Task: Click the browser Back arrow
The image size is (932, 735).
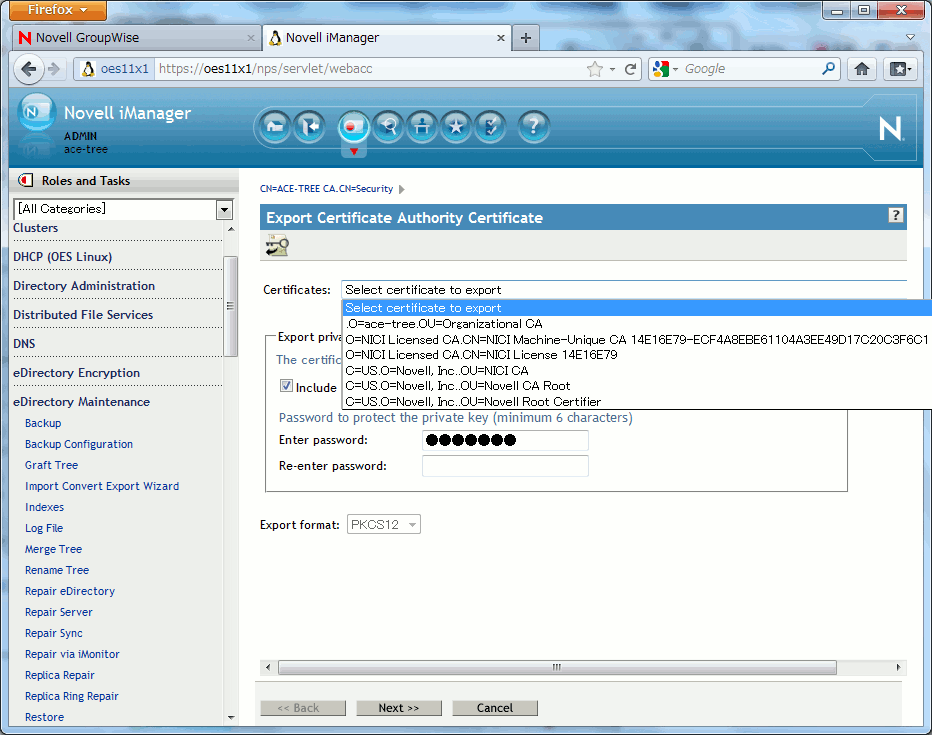Action: pos(29,69)
